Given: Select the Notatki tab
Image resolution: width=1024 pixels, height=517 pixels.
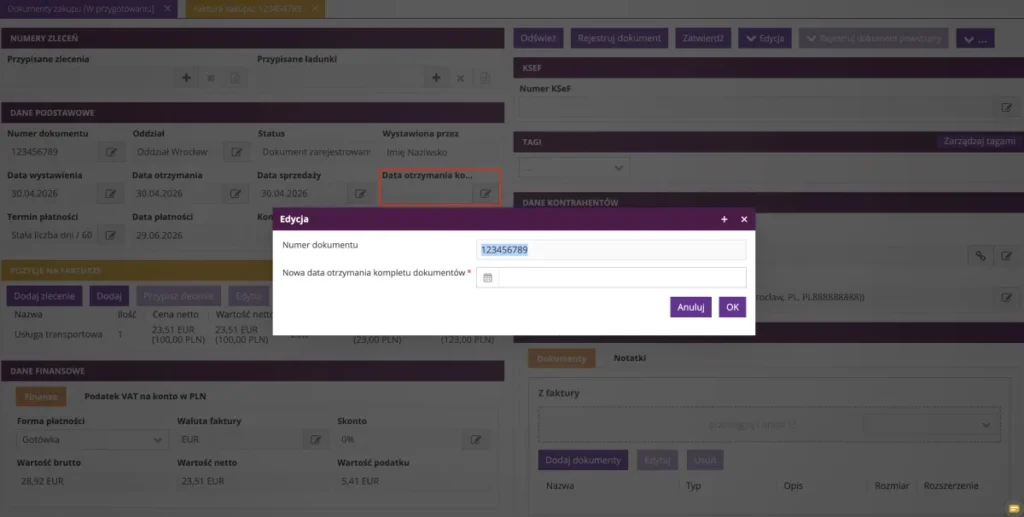Looking at the screenshot, I should pyautogui.click(x=630, y=358).
